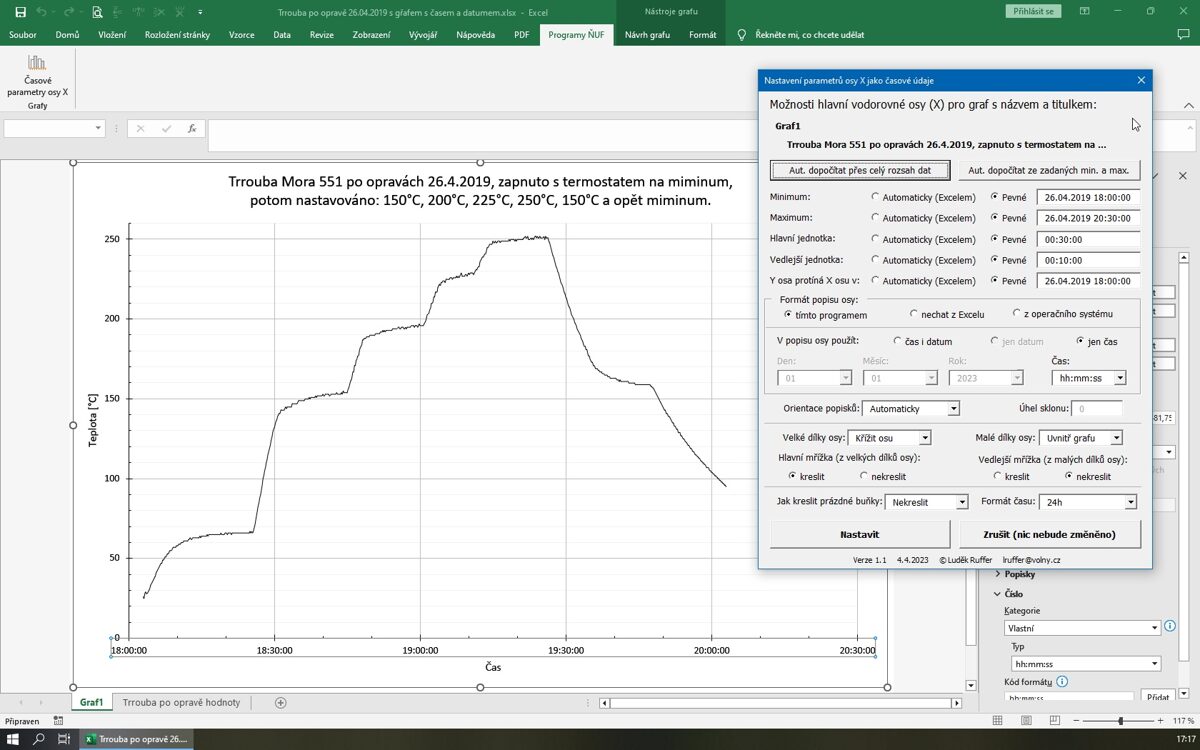
Task: Click 'Aut. dopočítat přes celý rozsah dat'
Action: (860, 170)
